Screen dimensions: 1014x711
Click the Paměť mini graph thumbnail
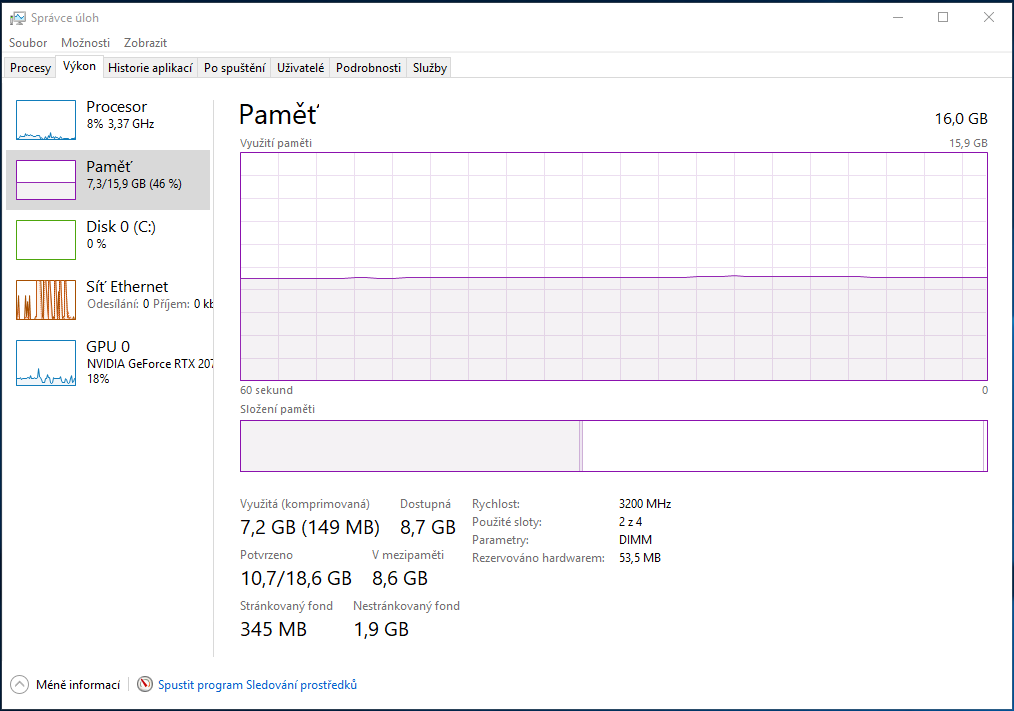click(46, 180)
